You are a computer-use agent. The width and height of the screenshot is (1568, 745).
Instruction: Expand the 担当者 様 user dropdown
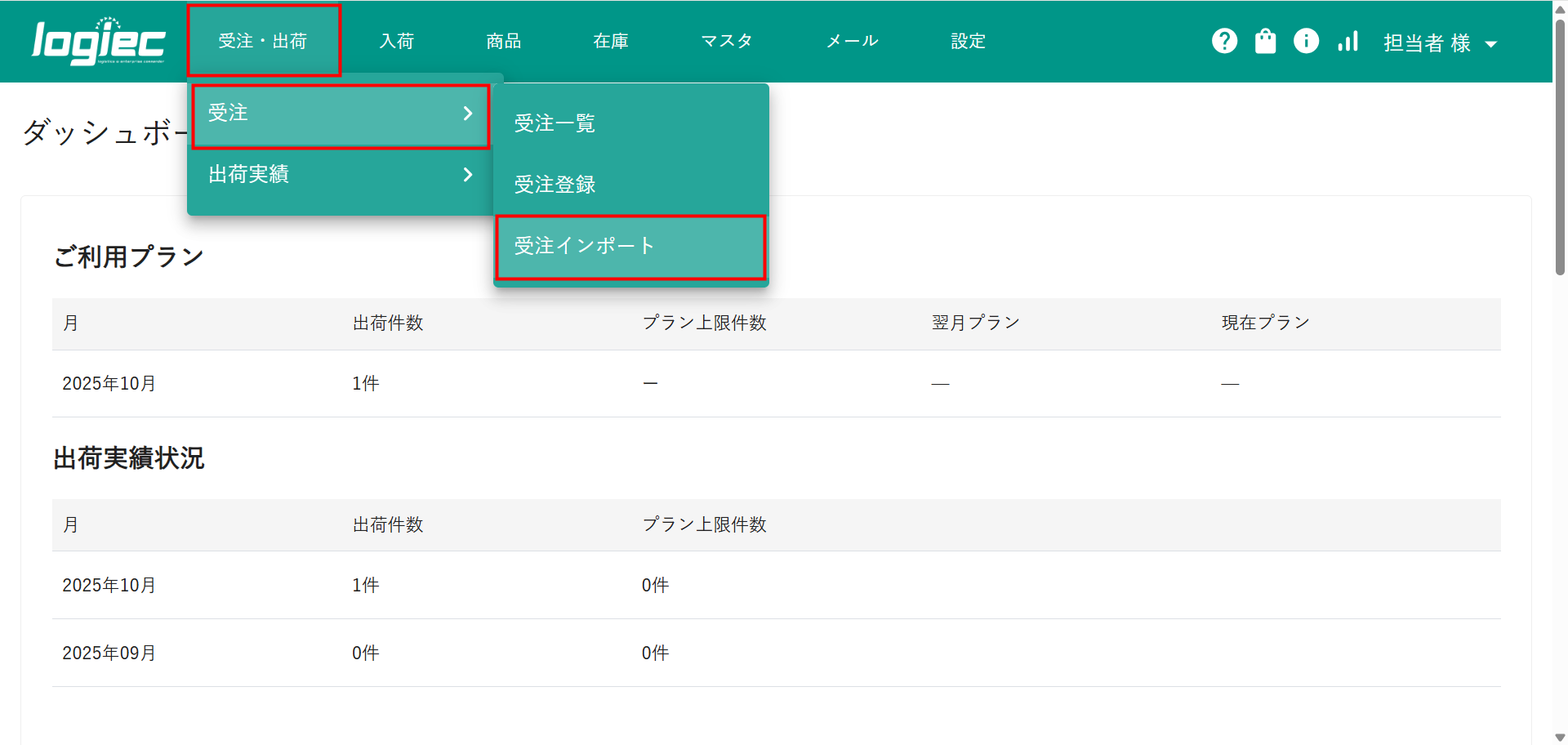click(x=1440, y=43)
